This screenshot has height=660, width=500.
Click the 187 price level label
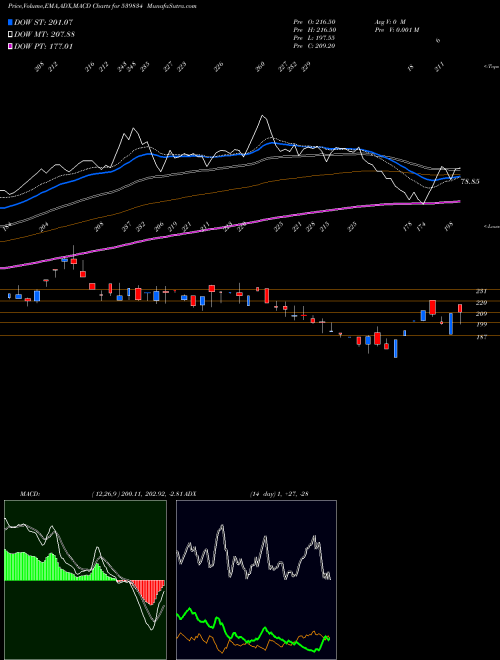pos(481,337)
